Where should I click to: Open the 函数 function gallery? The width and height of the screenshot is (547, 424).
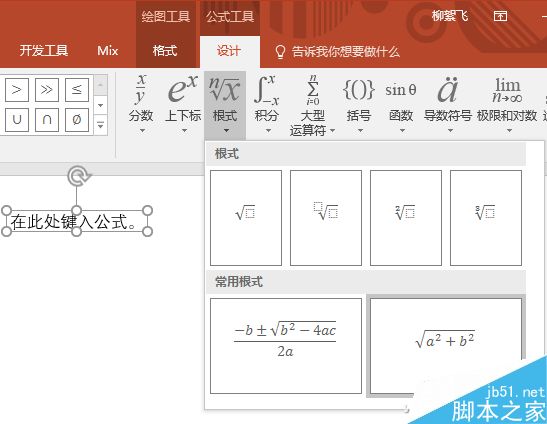click(401, 104)
